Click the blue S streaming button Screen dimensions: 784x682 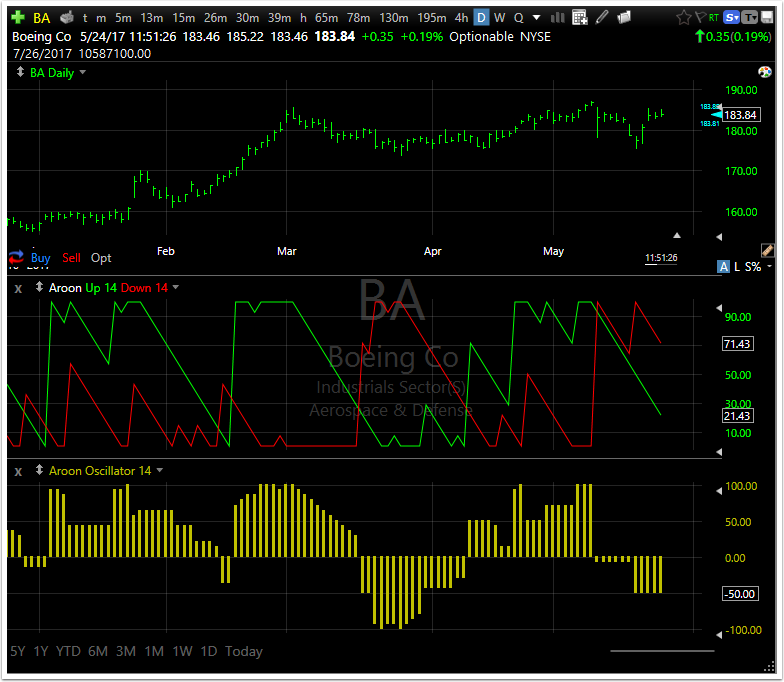coord(732,18)
